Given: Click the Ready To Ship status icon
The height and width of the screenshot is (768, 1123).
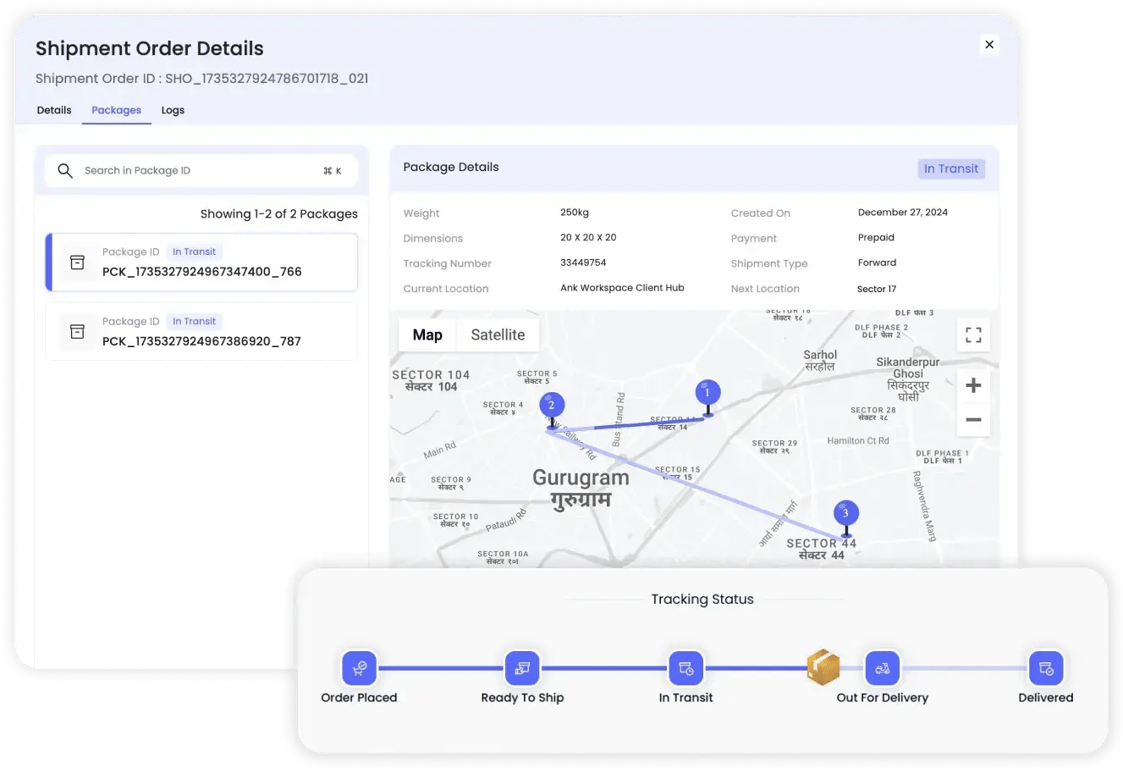Looking at the screenshot, I should click(522, 668).
